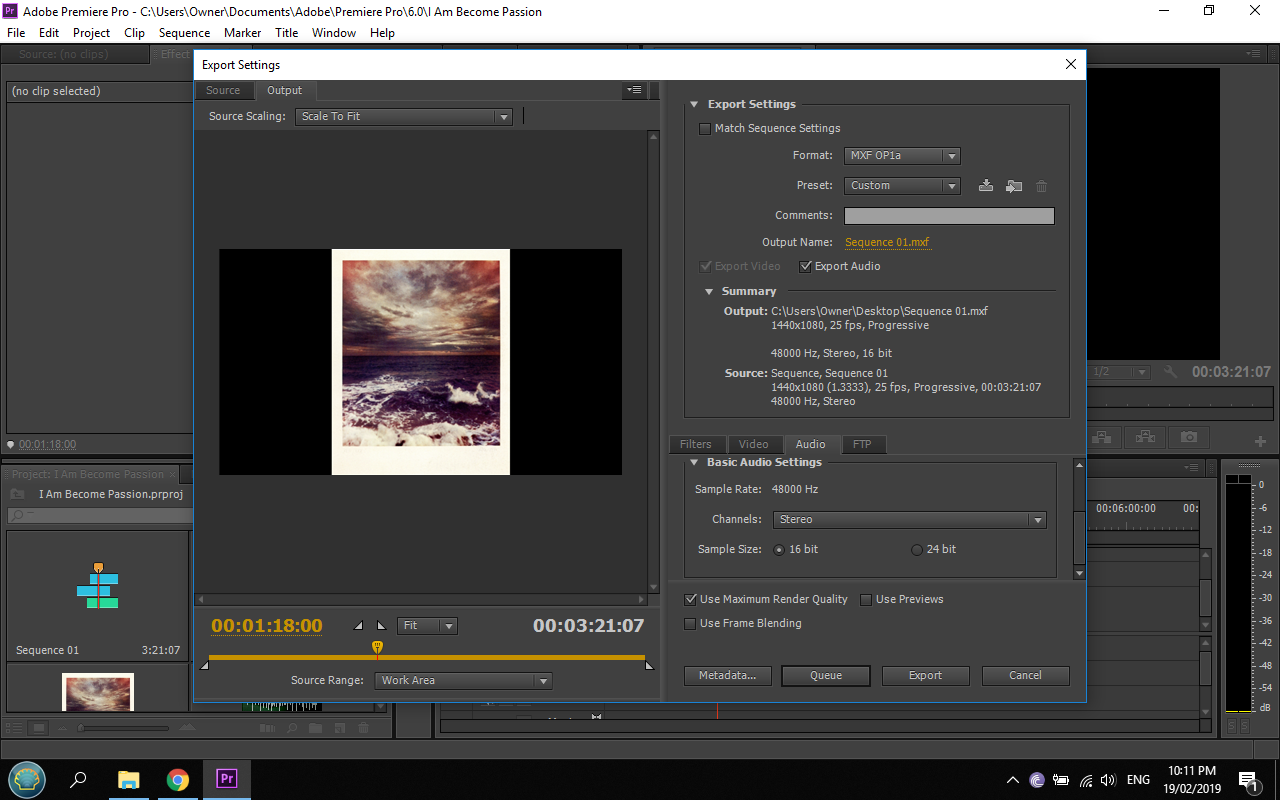
Task: Click the Project panel folder-up icon
Action: (17, 494)
